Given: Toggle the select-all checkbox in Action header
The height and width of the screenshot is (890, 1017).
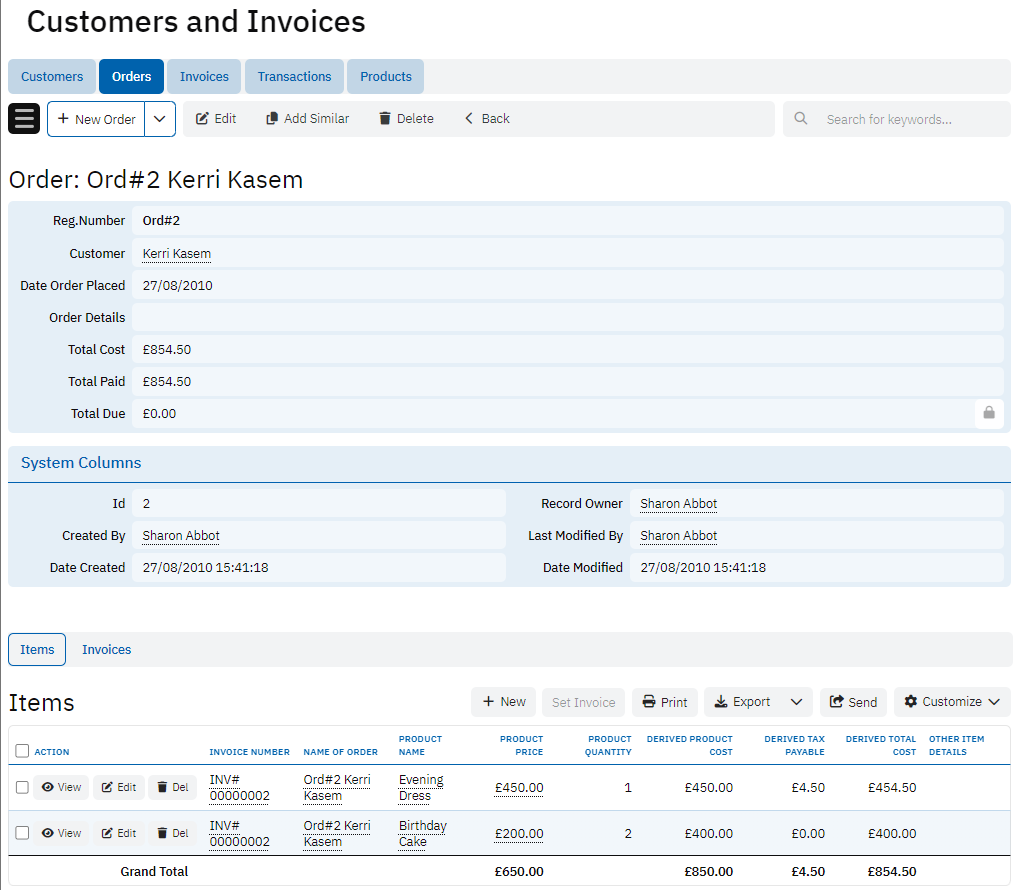Looking at the screenshot, I should (22, 751).
